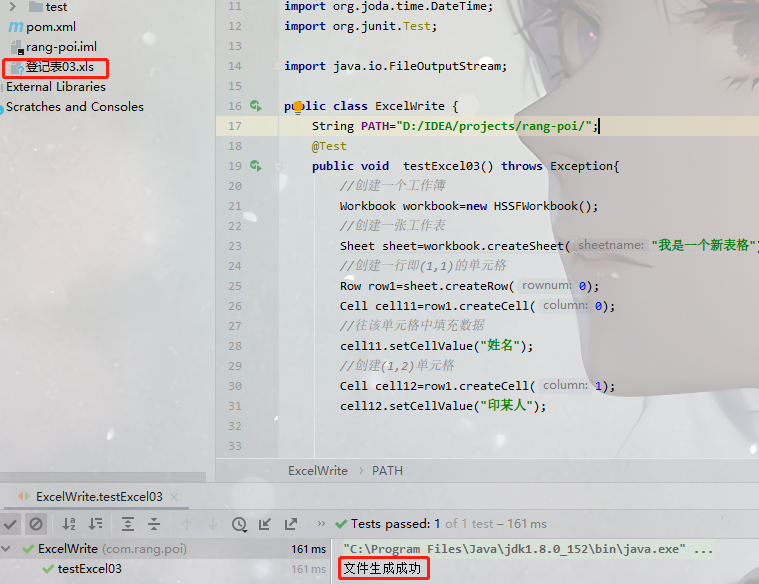The width and height of the screenshot is (759, 584).
Task: Open 登记表03.xls in the project tree
Action: point(60,67)
